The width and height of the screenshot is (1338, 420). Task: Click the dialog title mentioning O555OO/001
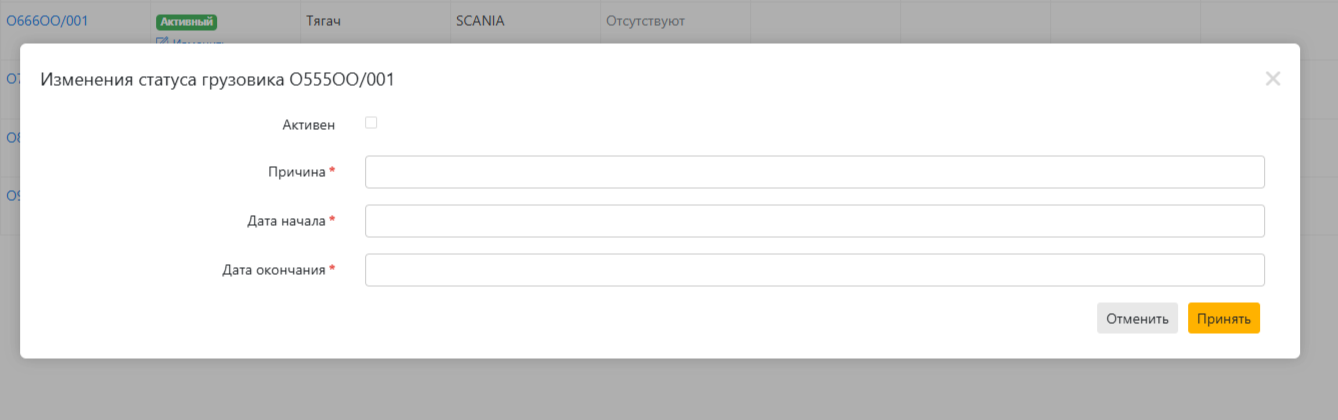coord(217,80)
